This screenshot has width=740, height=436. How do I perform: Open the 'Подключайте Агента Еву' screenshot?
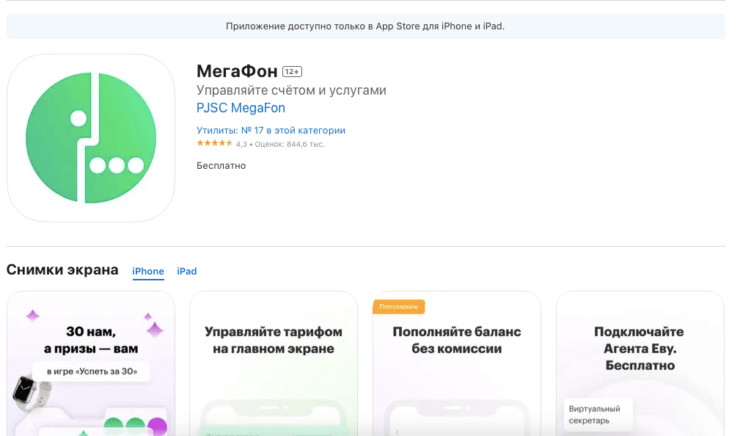pyautogui.click(x=640, y=363)
